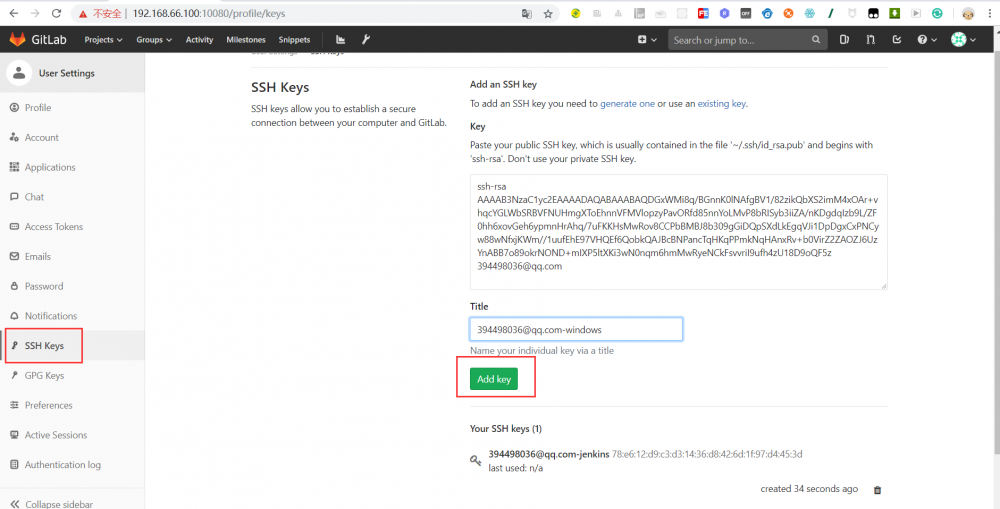This screenshot has height=509, width=1000.
Task: Go forward in the browser
Action: 35,13
